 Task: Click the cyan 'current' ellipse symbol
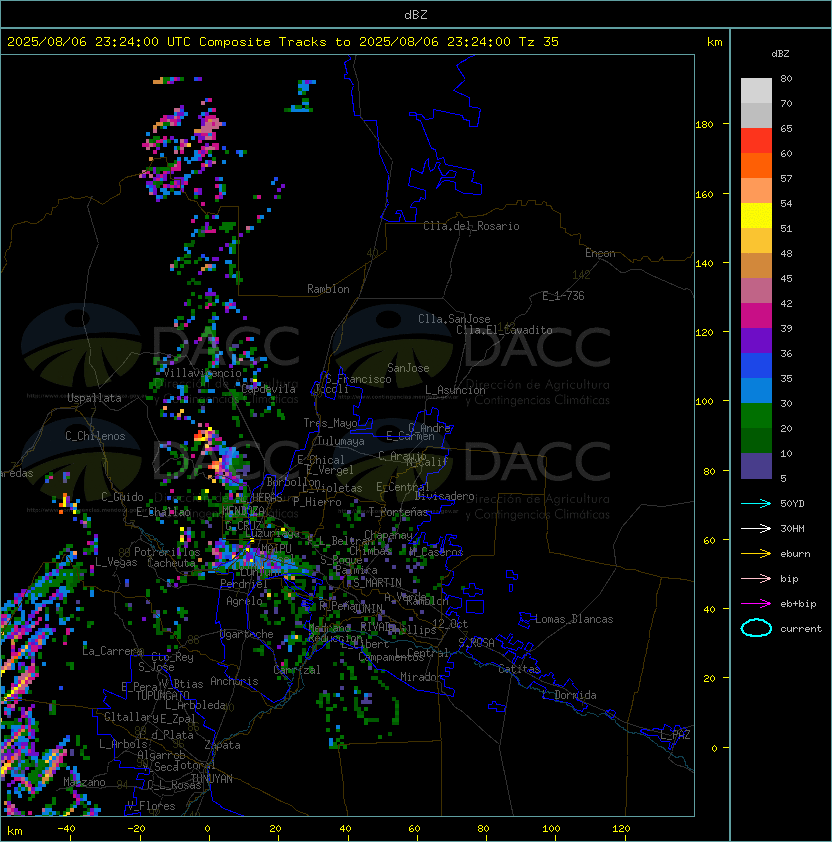(756, 628)
